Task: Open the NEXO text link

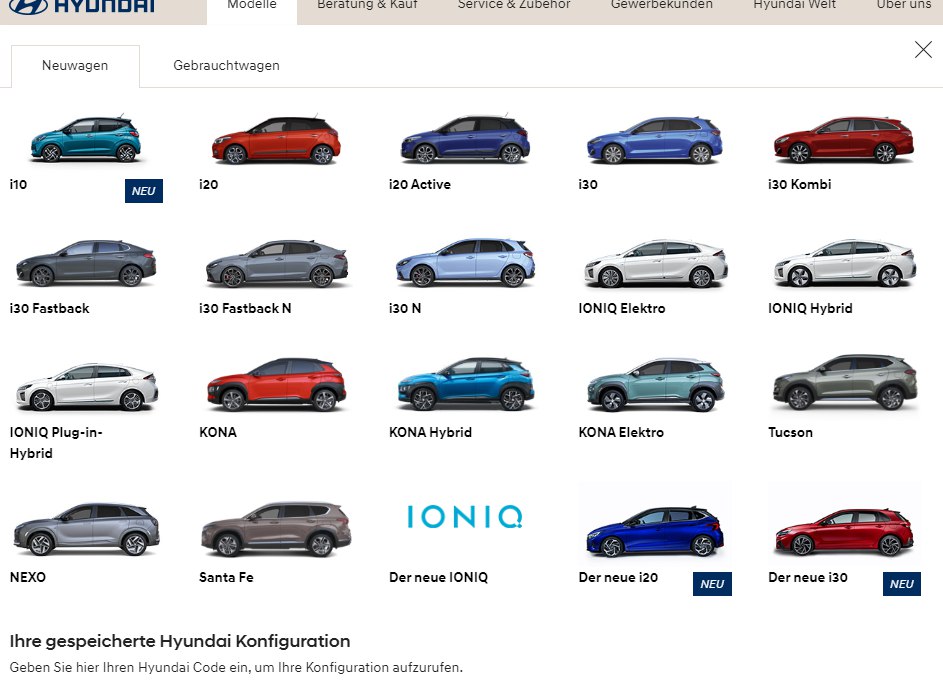Action: coord(28,577)
